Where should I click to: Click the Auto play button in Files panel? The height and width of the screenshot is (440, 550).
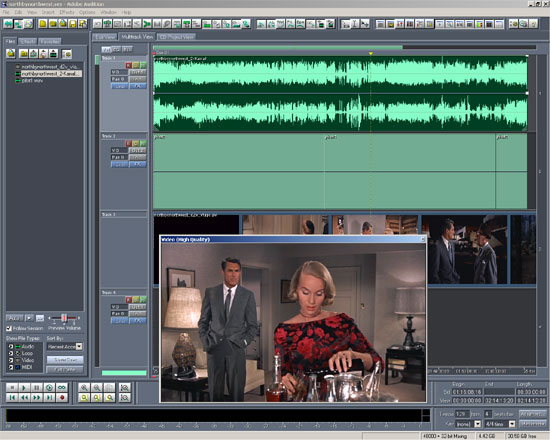pyautogui.click(x=14, y=318)
